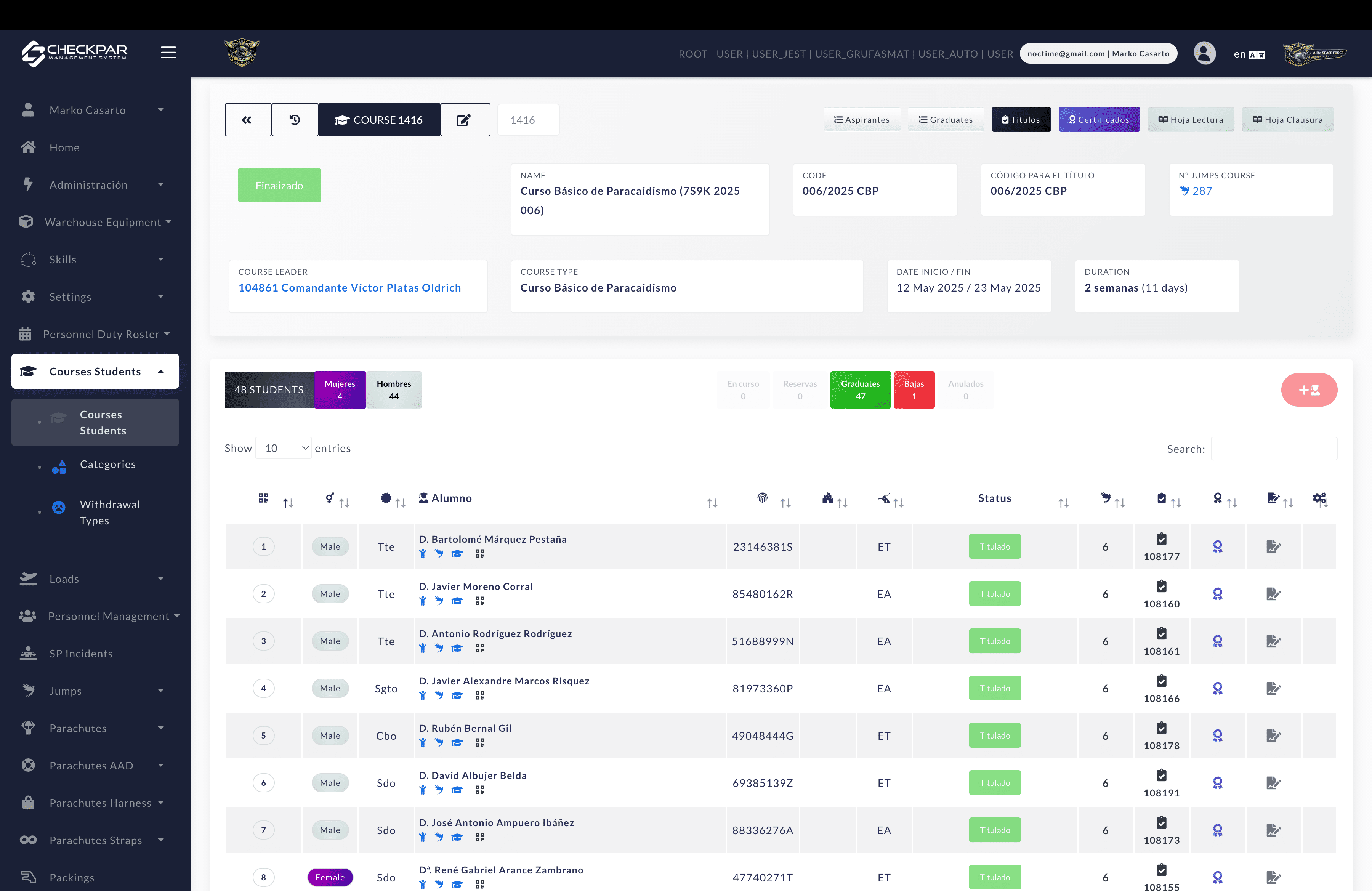
Task: Click the Hoja Clausura button
Action: click(x=1287, y=119)
